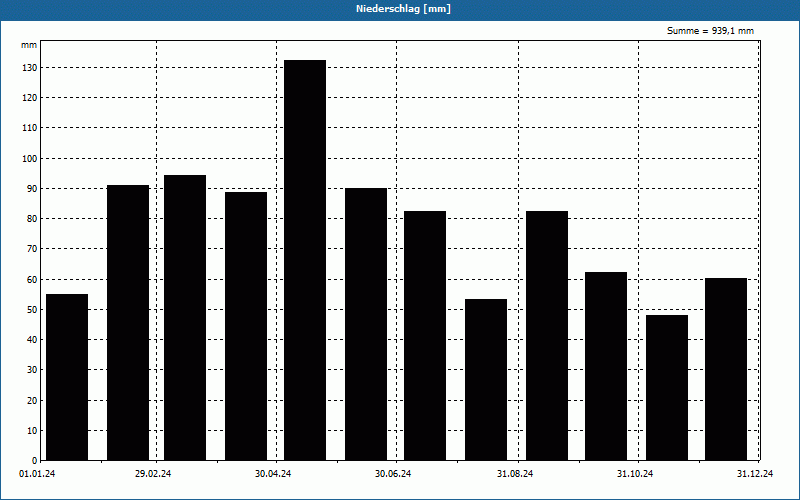This screenshot has height=500, width=800.
Task: Click the 20 y-axis value
Action: click(x=32, y=401)
